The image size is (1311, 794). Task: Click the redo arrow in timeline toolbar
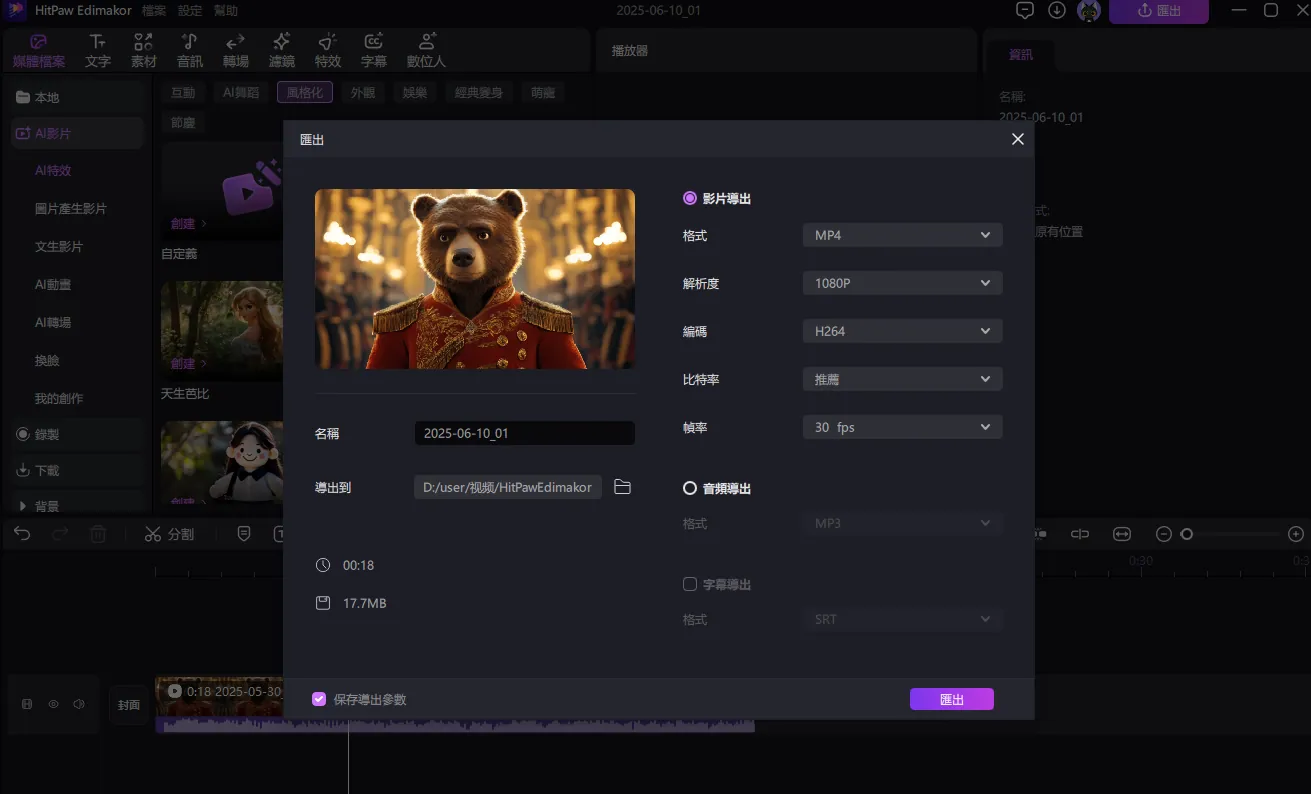pyautogui.click(x=60, y=534)
